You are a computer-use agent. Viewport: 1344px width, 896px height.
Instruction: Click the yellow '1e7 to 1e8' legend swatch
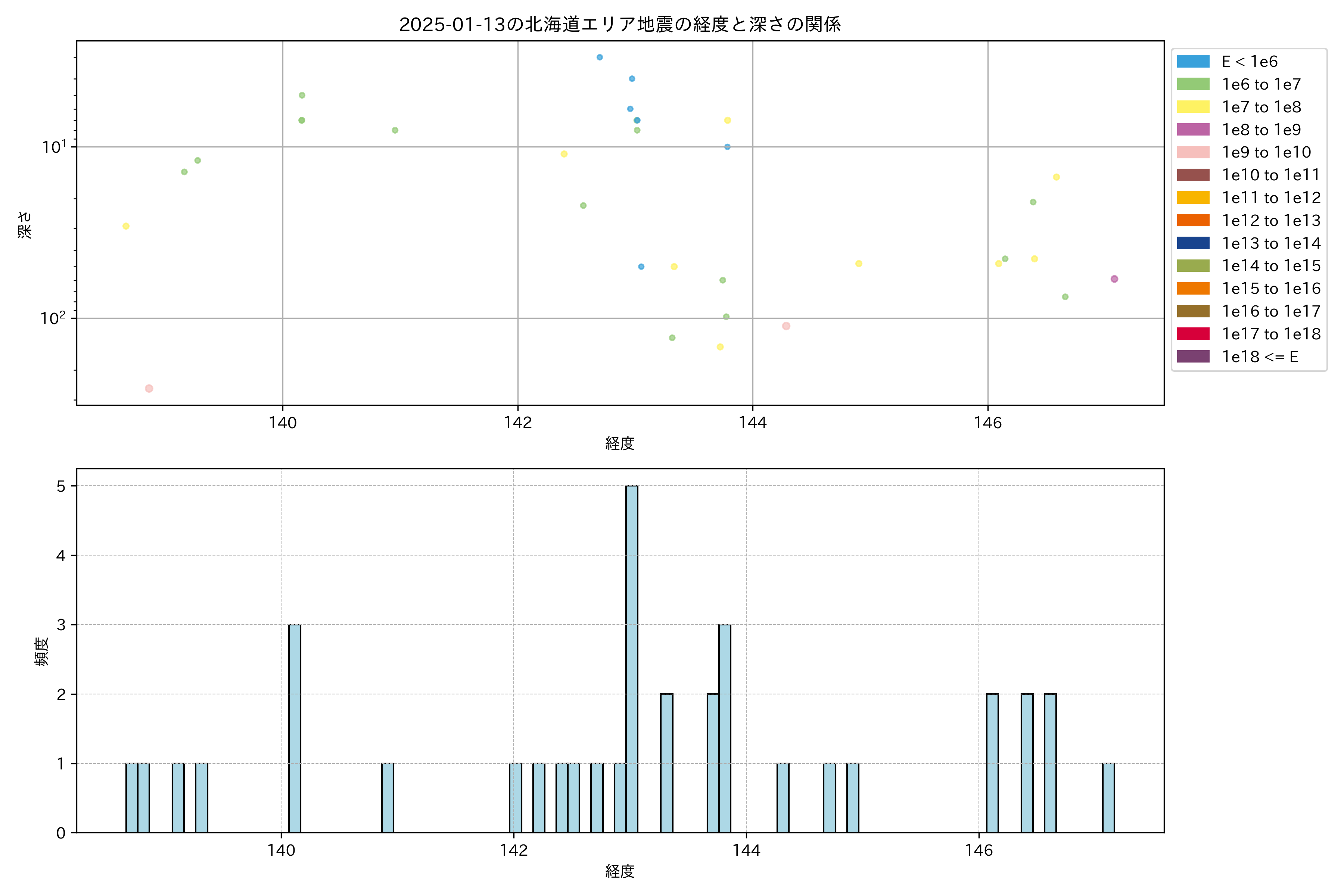(x=1192, y=107)
